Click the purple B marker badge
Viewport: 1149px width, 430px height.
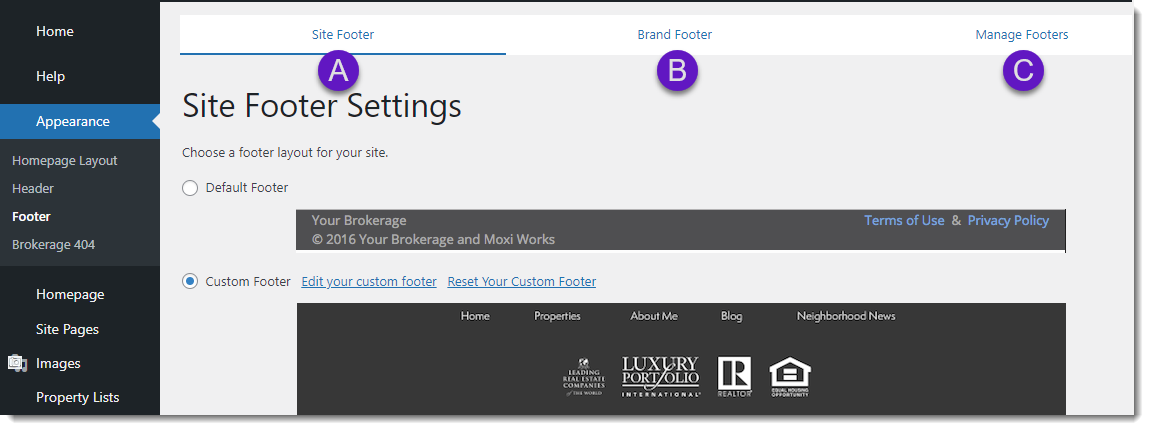[677, 71]
